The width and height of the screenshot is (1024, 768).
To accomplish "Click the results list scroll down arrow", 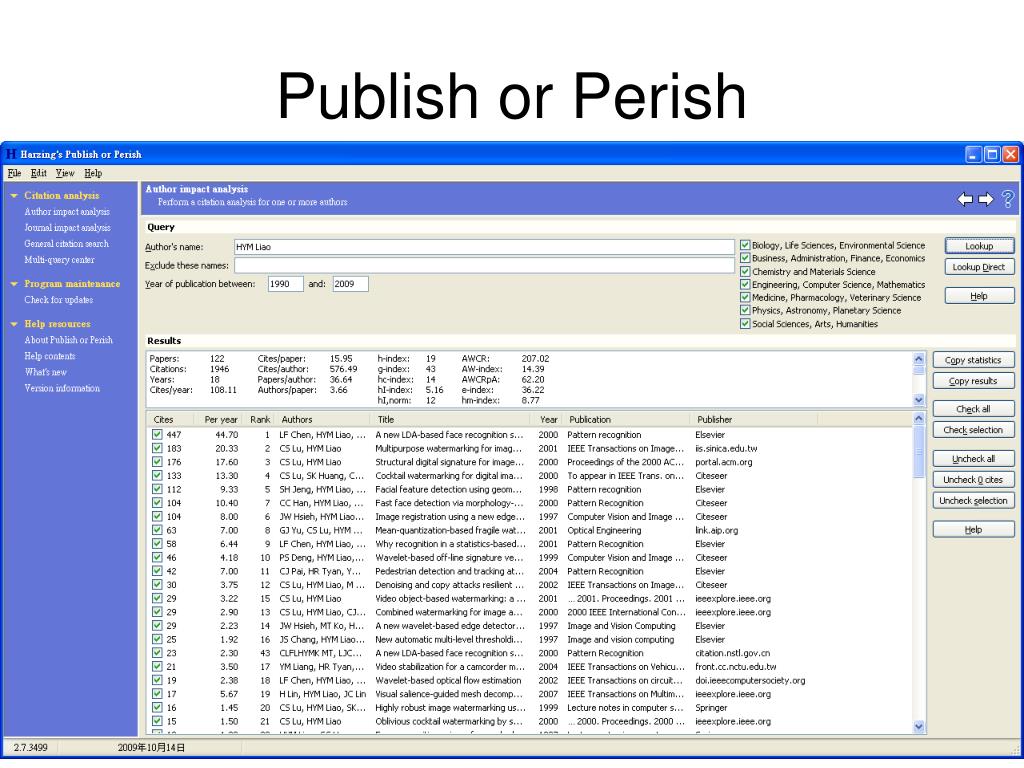I will [x=919, y=726].
